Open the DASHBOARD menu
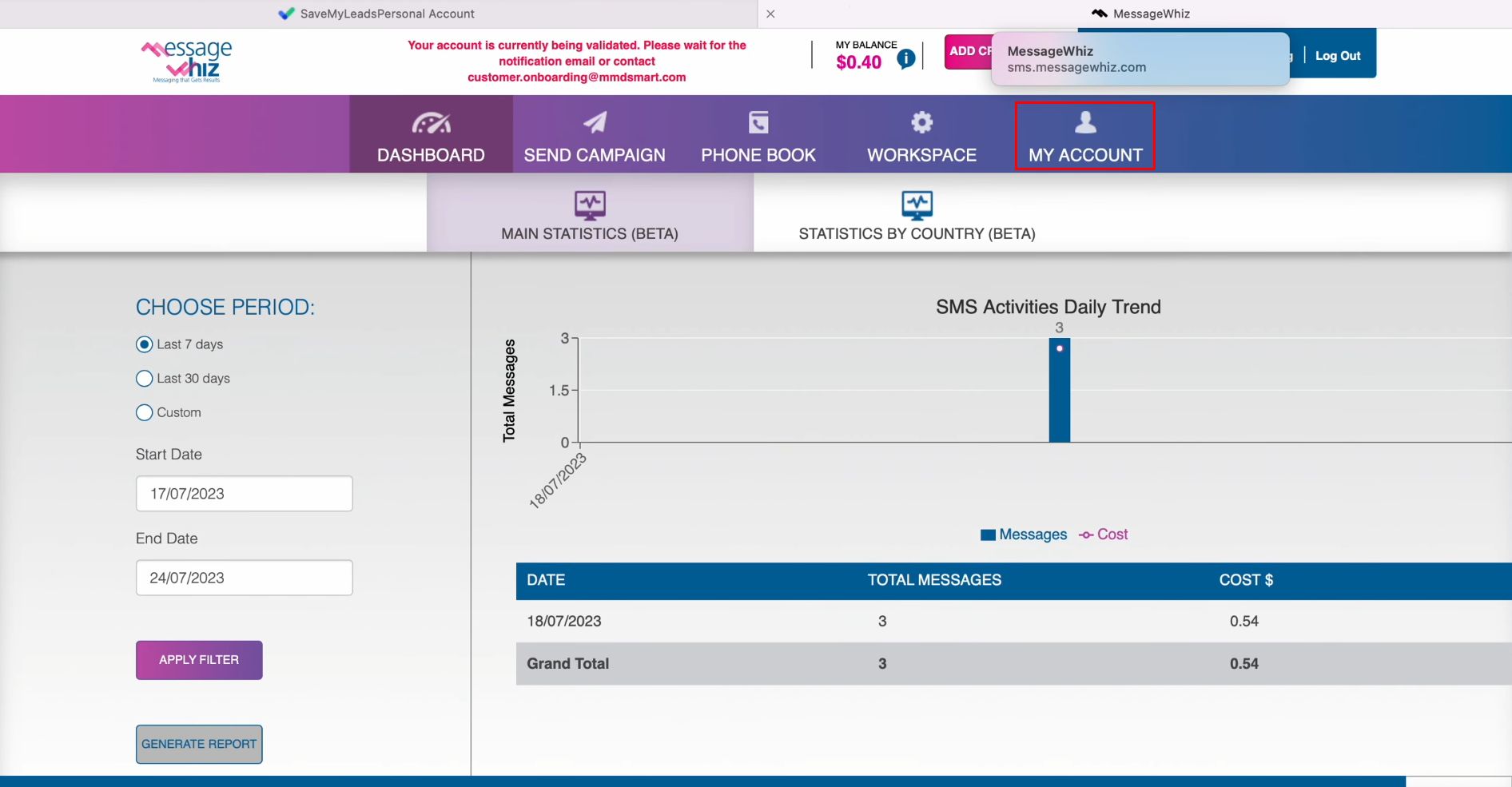This screenshot has height=787, width=1512. [432, 134]
